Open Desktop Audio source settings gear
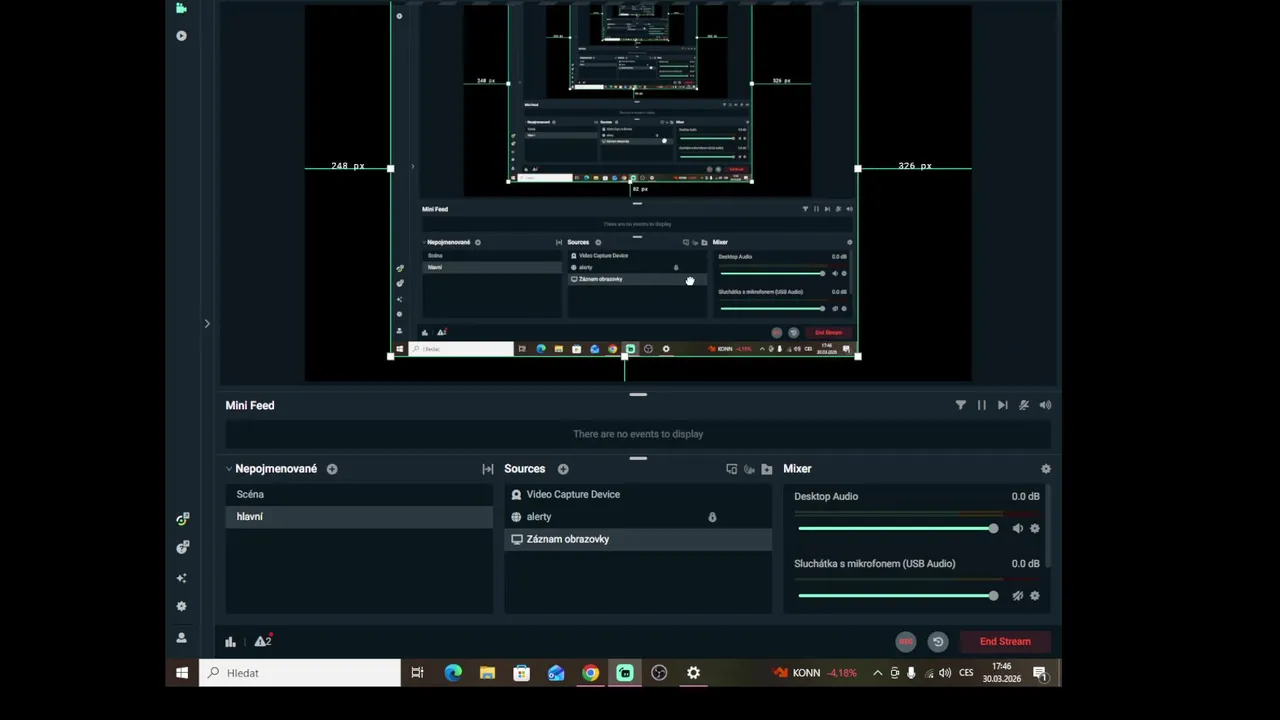Viewport: 1280px width, 720px height. point(1035,528)
